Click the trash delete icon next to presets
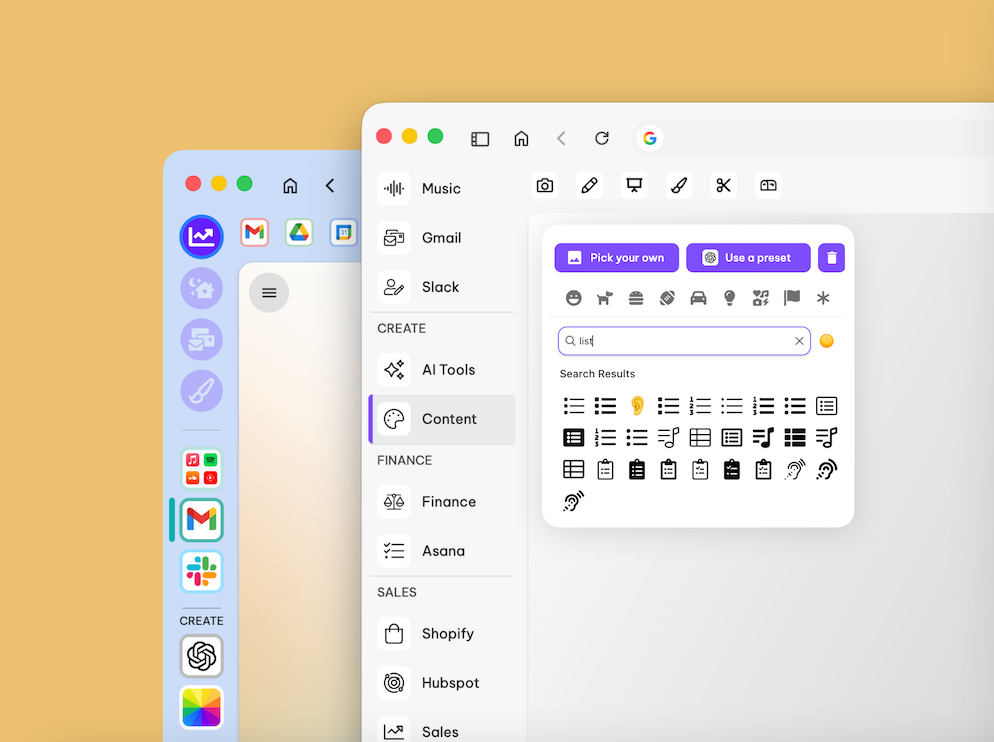The image size is (994, 742). click(x=831, y=257)
